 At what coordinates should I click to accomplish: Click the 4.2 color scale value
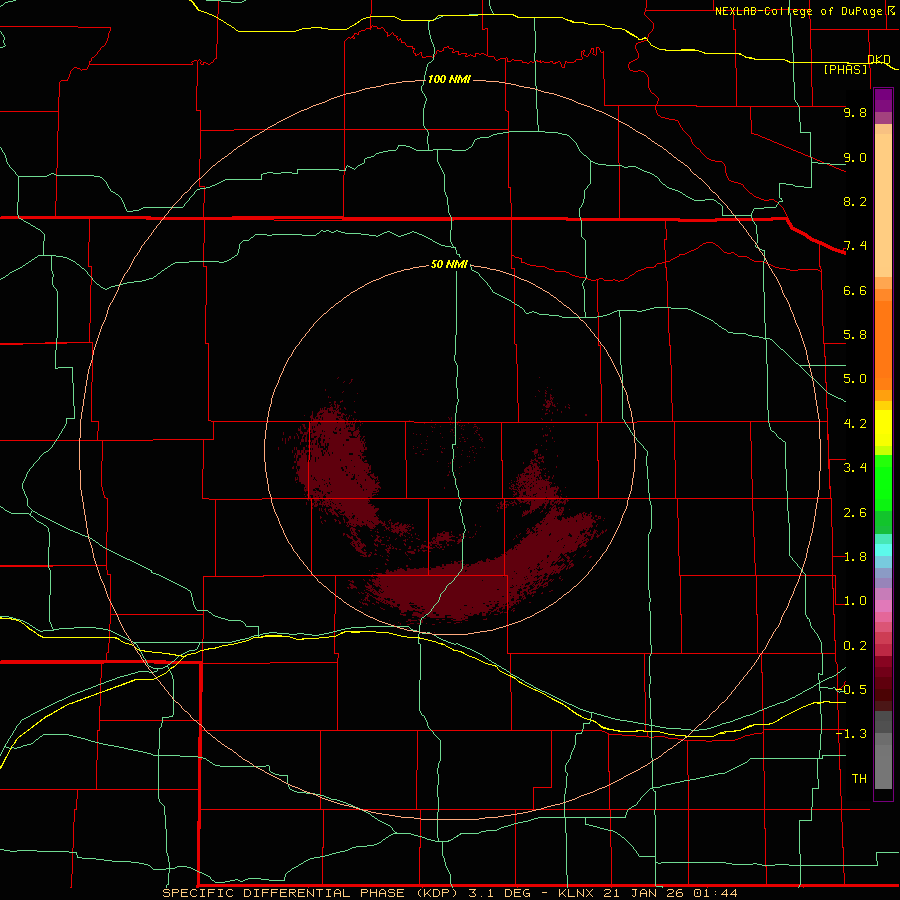855,424
